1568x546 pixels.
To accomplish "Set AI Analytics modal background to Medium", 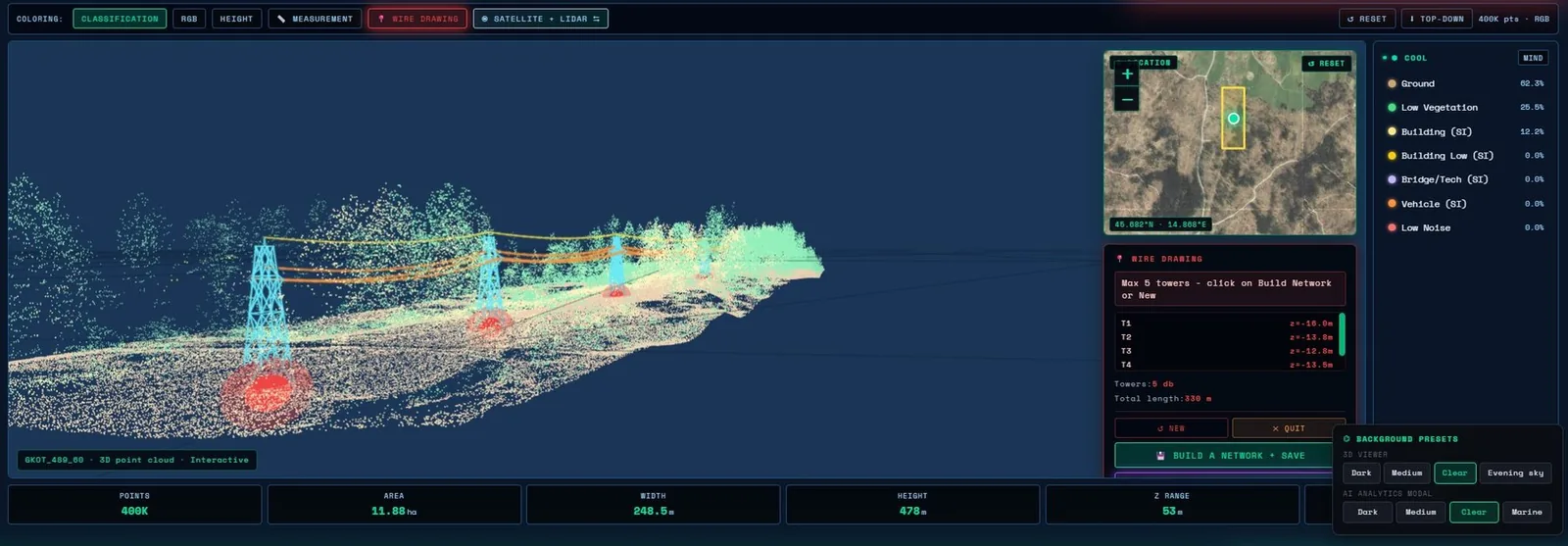I will click(x=1420, y=513).
